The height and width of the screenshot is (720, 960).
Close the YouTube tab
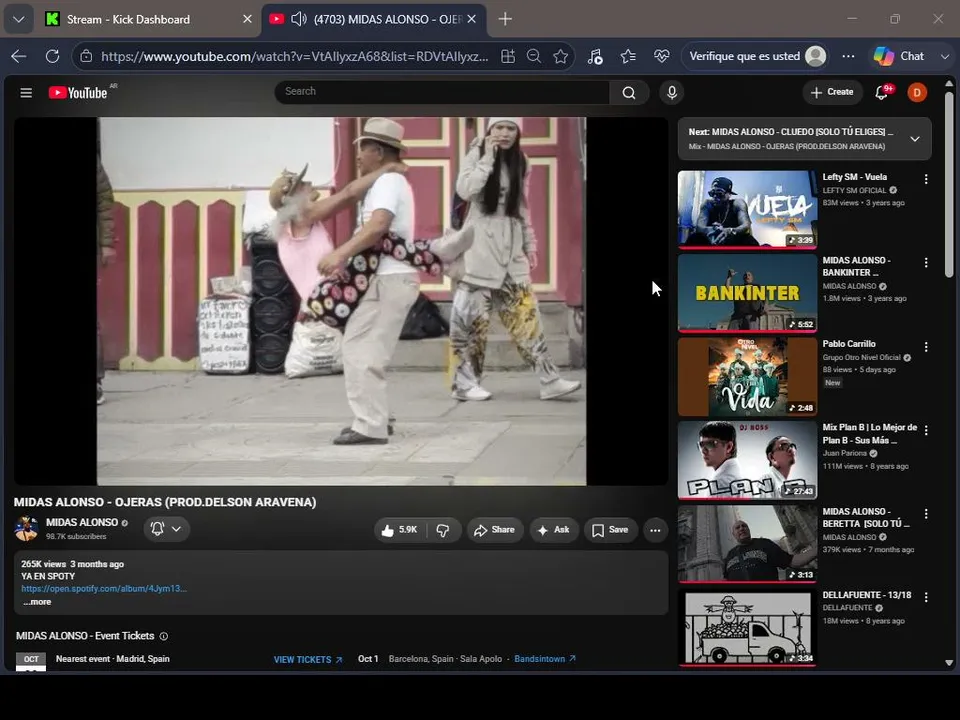(x=471, y=20)
